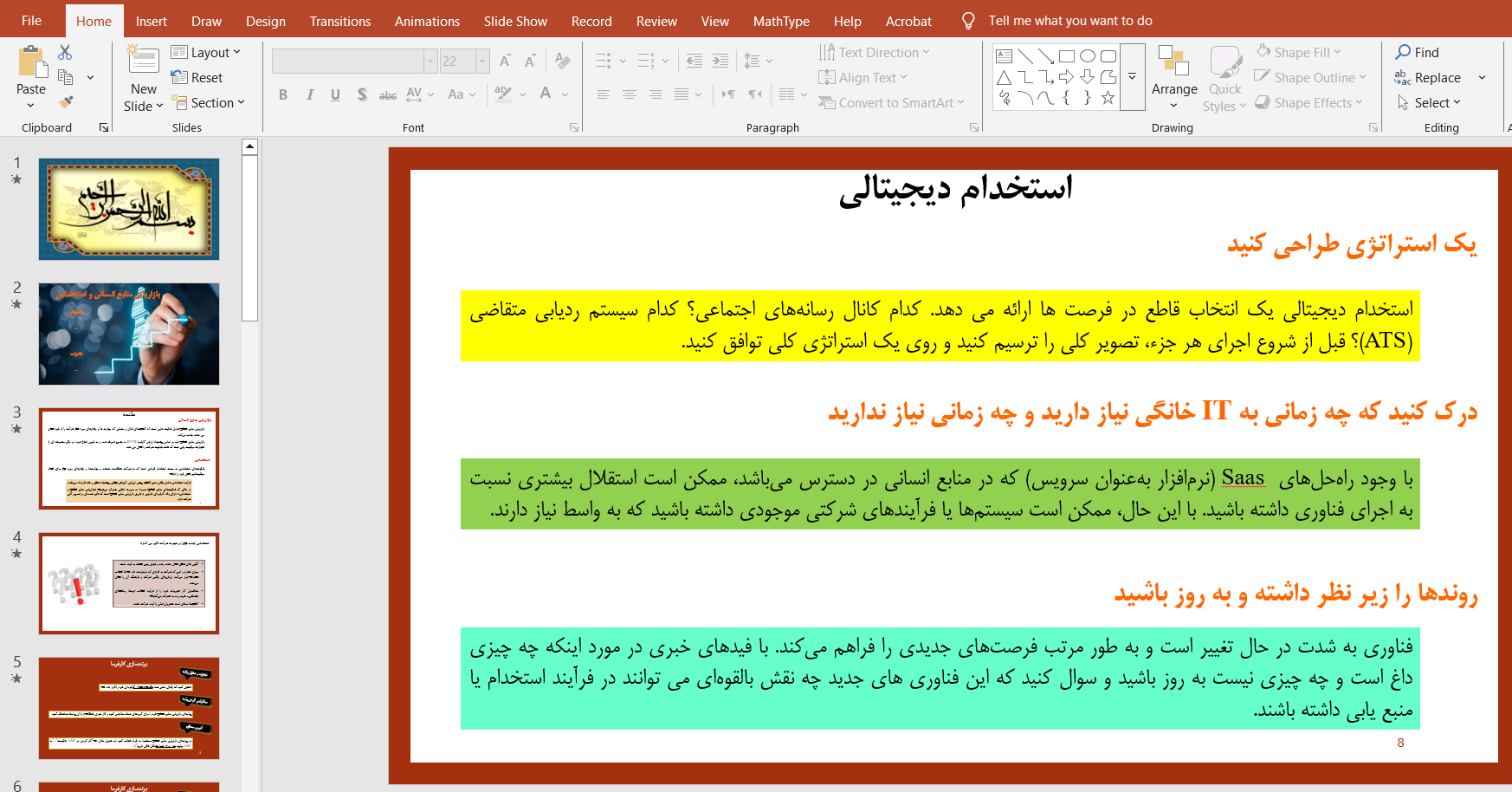The width and height of the screenshot is (1512, 792).
Task: Click the Reset slide button
Action: [x=197, y=78]
